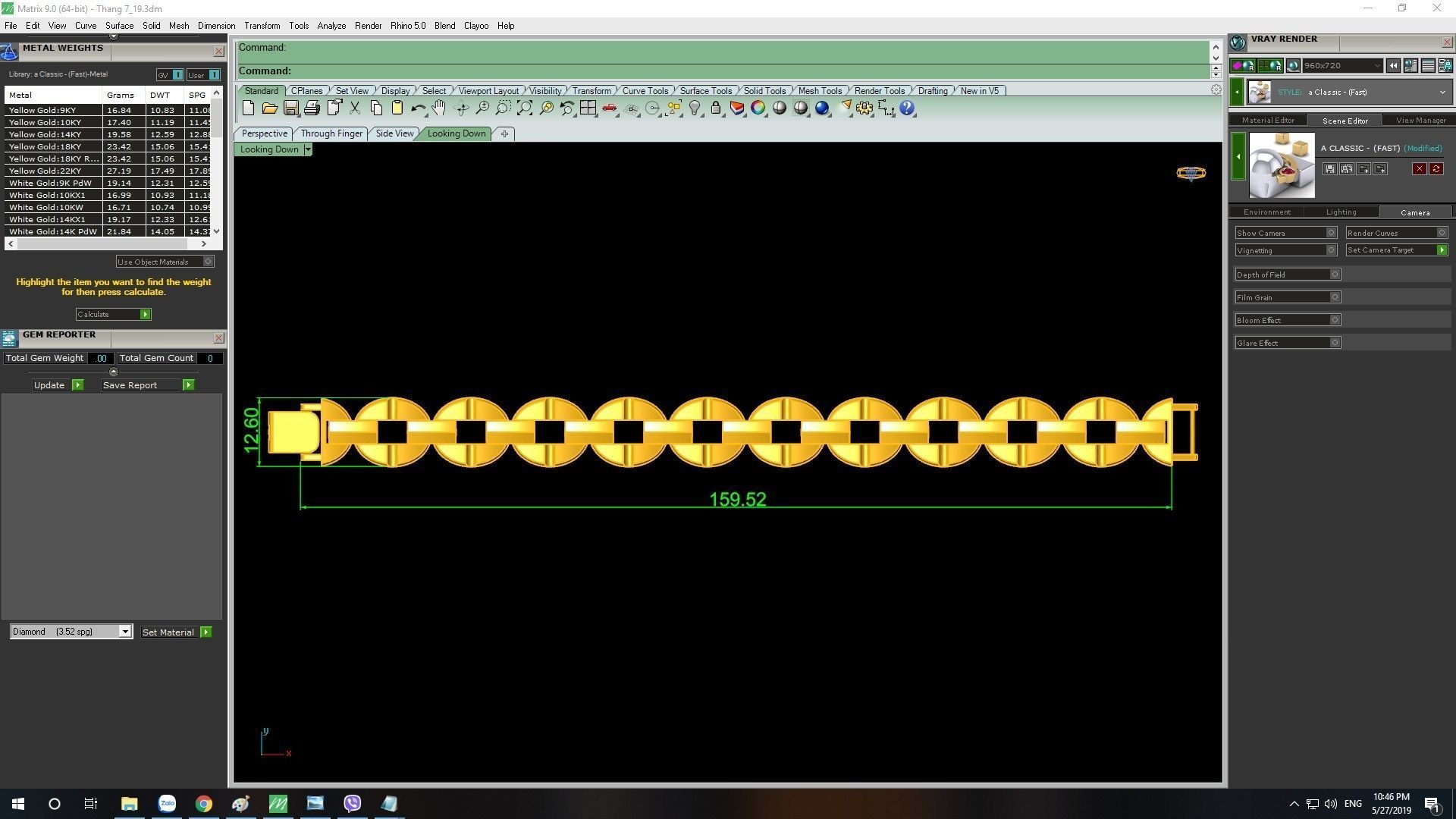Click the color wheel Object Properties icon
Screen dimensions: 1456x819
click(758, 108)
